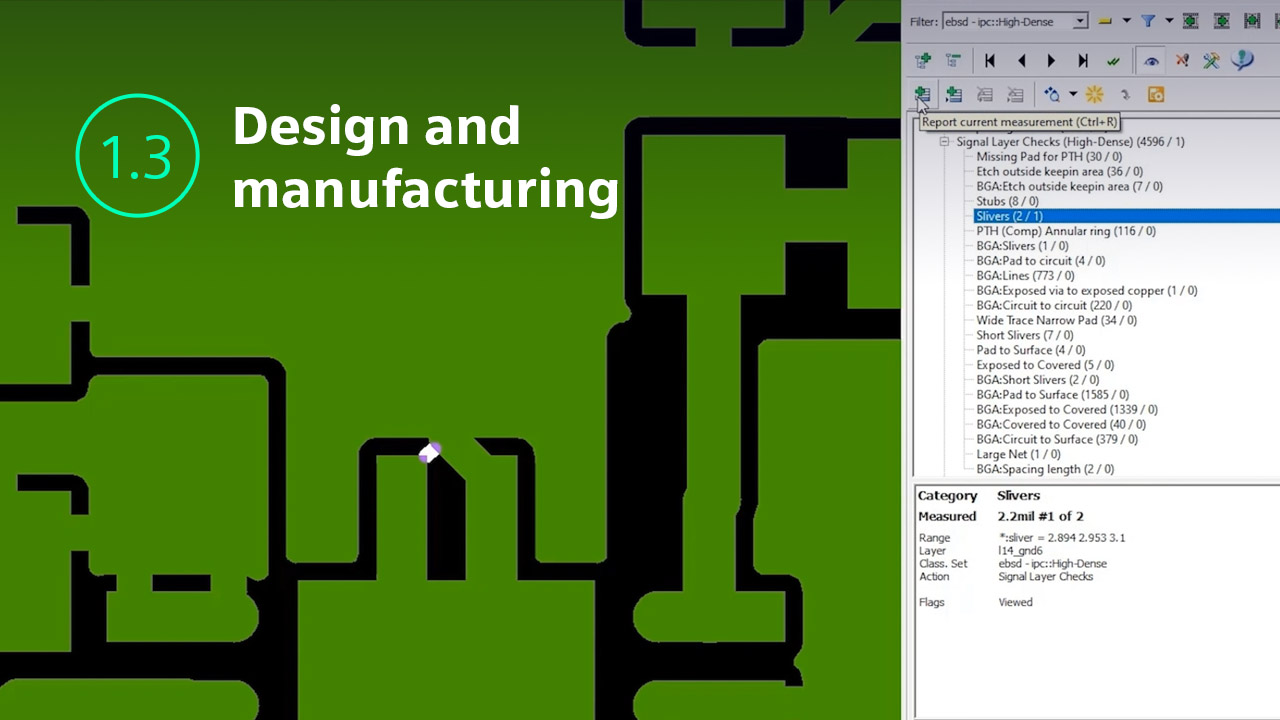Click the expand all tree icon

pos(922,61)
